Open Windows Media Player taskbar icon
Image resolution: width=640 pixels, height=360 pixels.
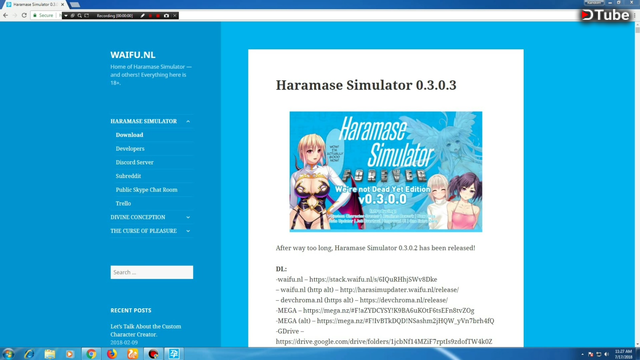click(x=70, y=354)
